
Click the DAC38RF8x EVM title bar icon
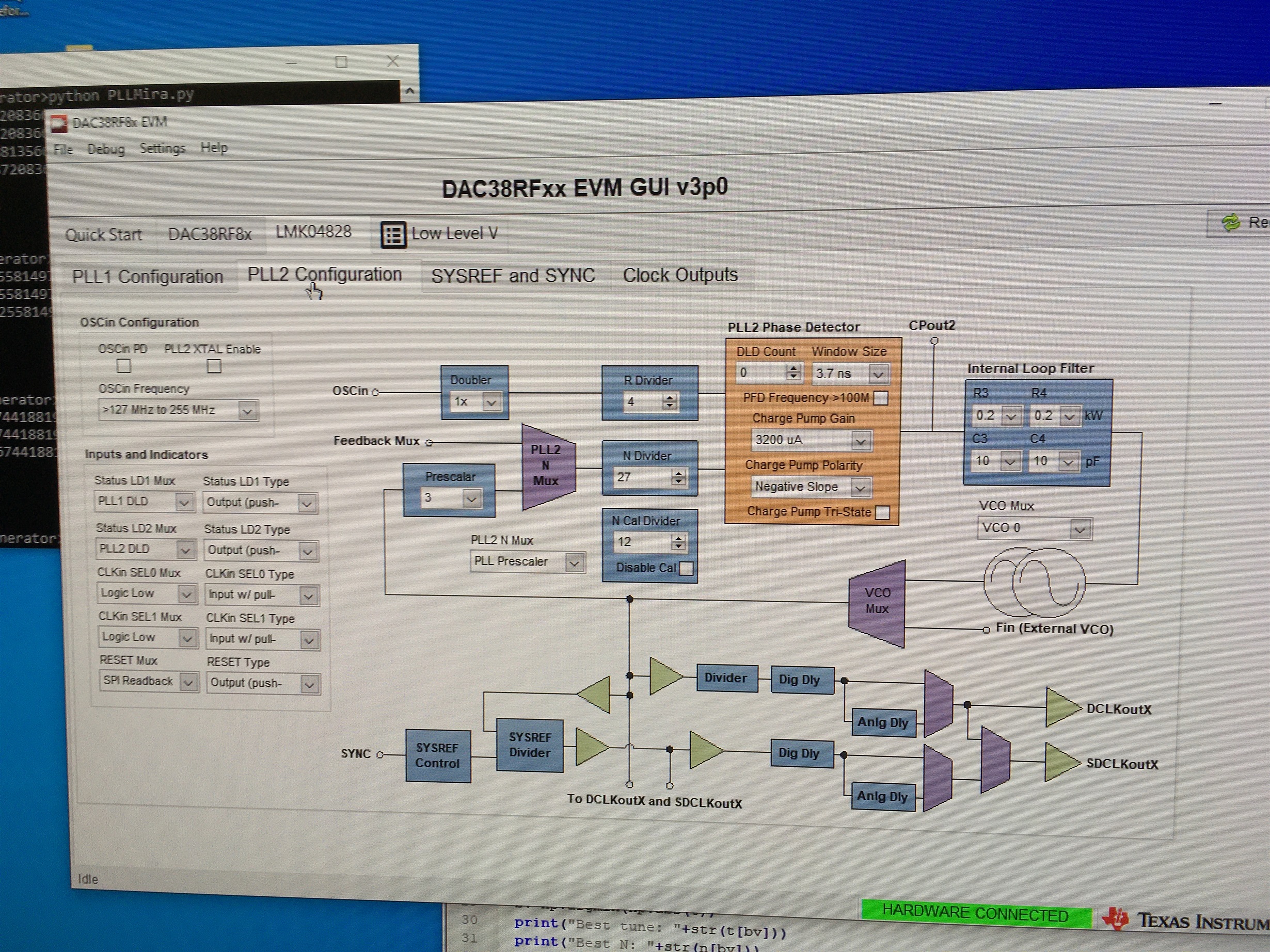pyautogui.click(x=59, y=123)
